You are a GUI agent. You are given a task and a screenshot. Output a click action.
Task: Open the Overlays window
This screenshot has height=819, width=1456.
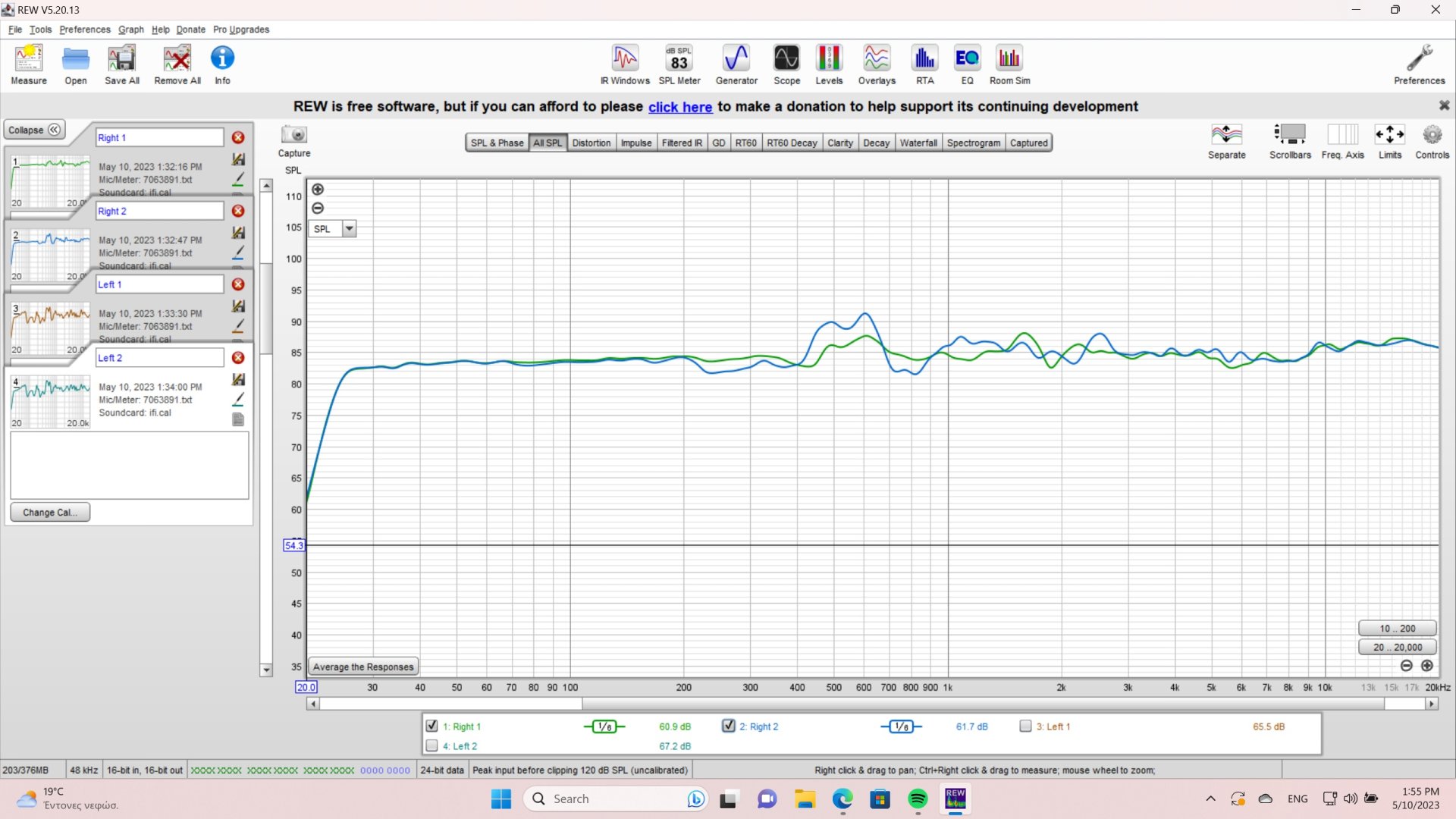click(x=877, y=64)
